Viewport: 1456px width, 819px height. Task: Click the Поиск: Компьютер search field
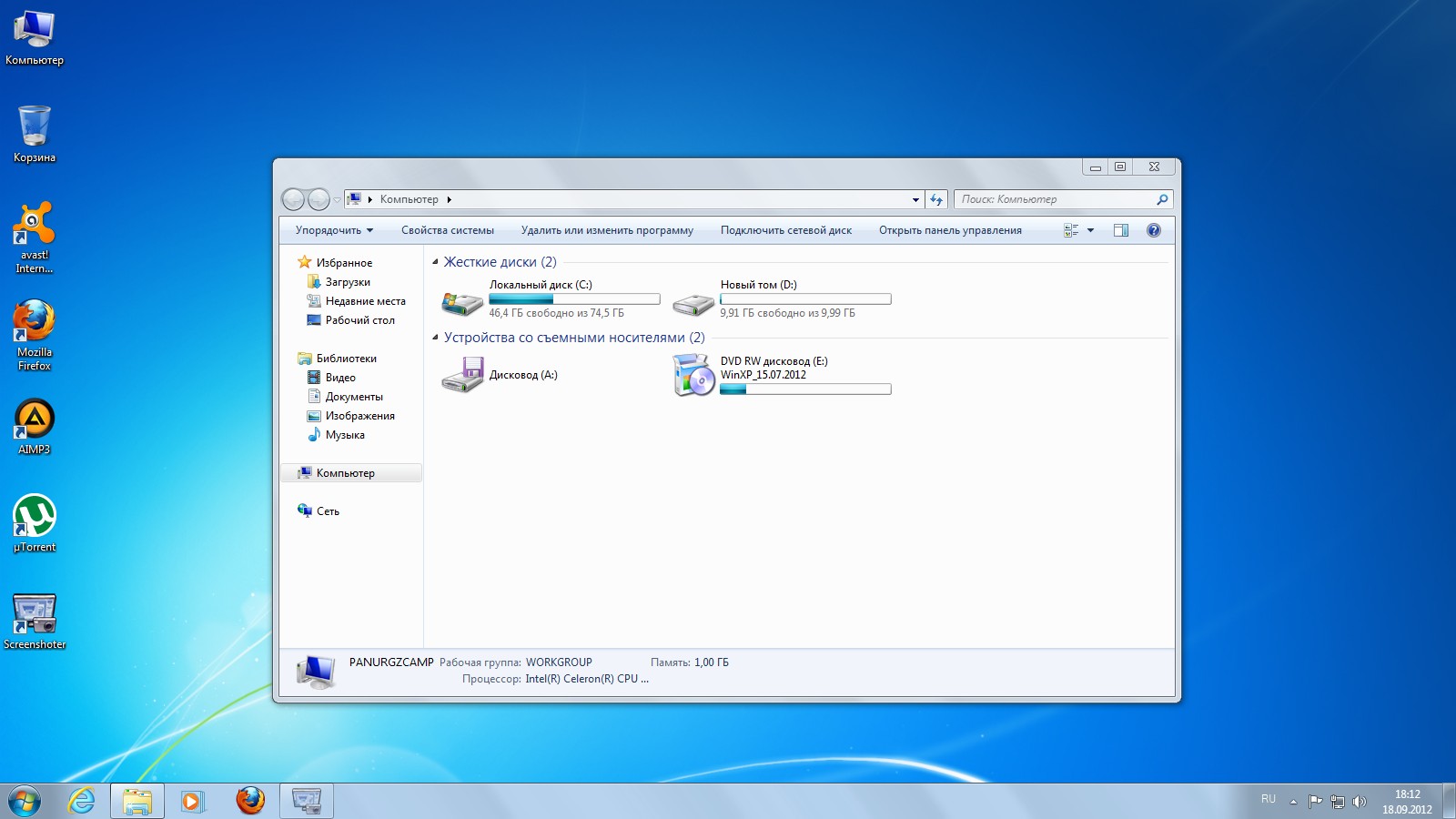[x=1056, y=199]
